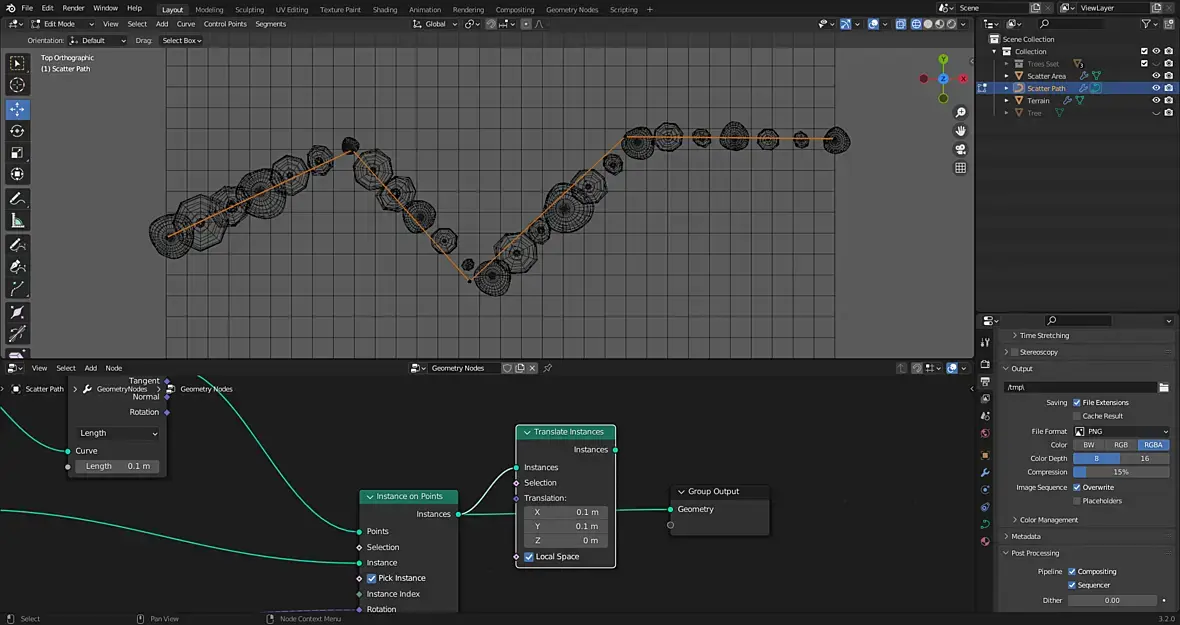Image resolution: width=1180 pixels, height=625 pixels.
Task: Toggle camera view icon in viewport
Action: 960,150
